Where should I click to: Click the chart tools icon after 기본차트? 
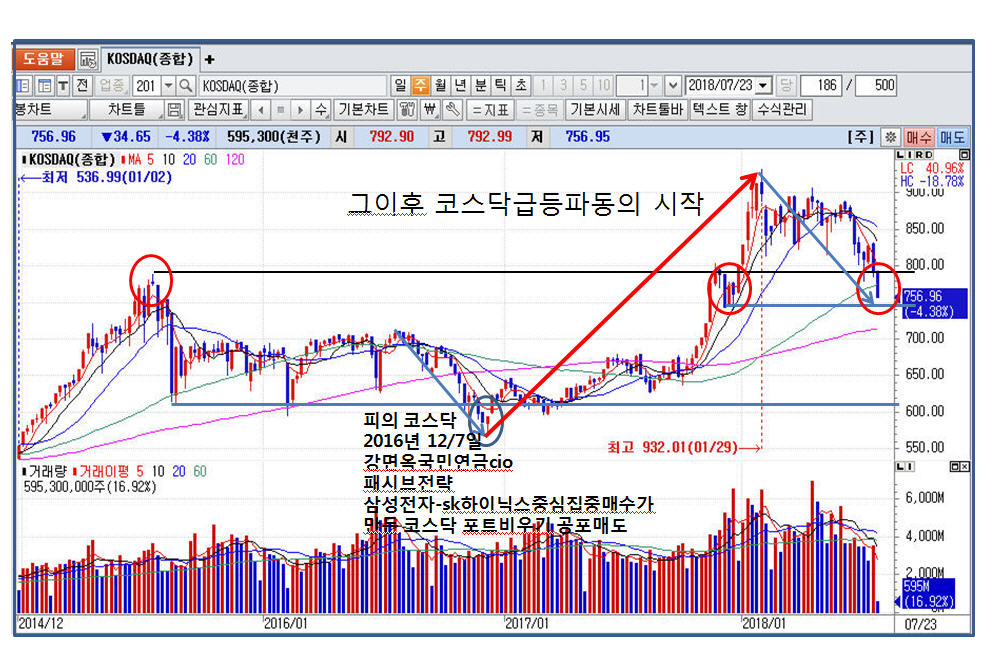pos(407,110)
